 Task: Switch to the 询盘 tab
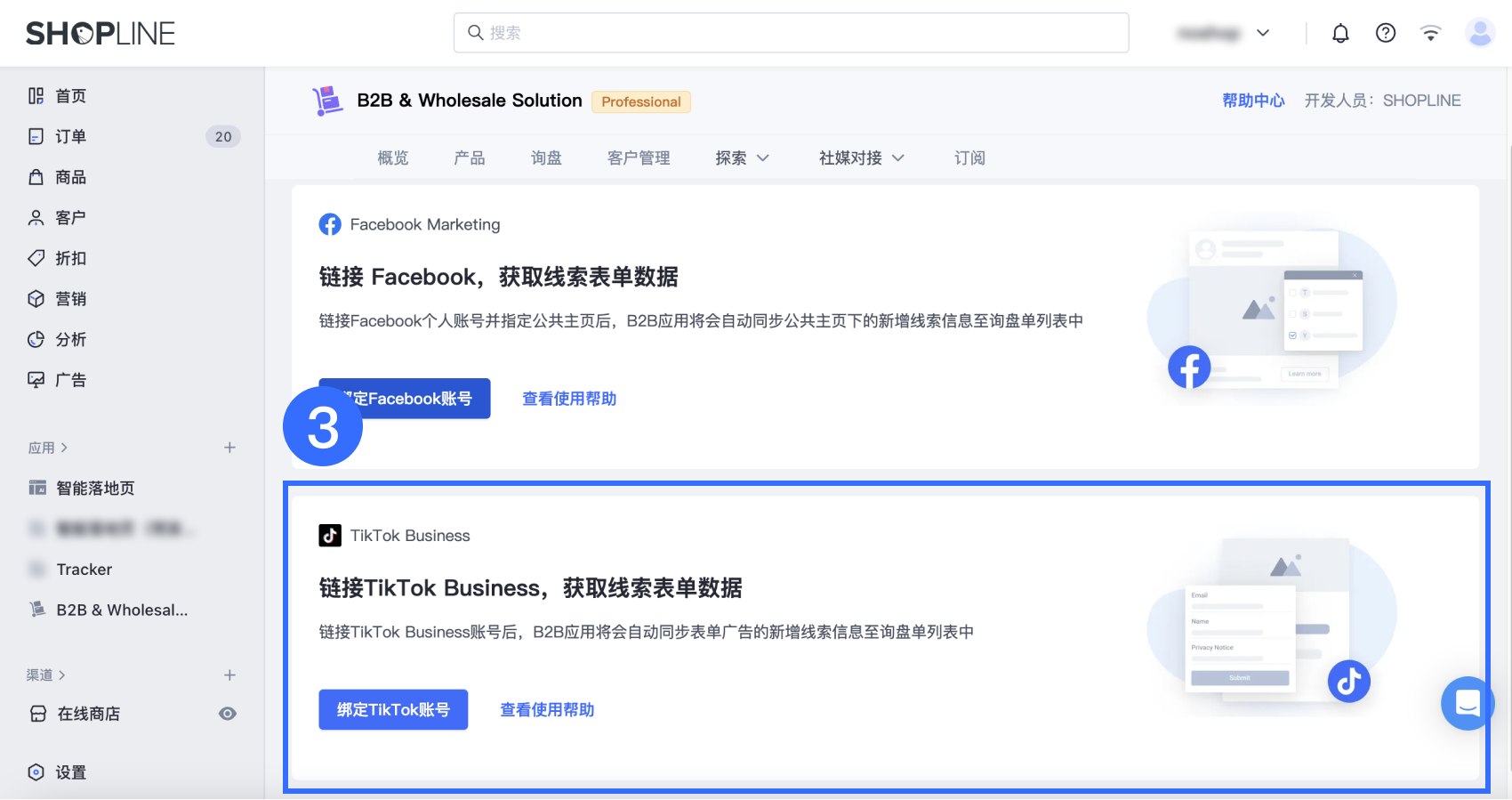[x=546, y=158]
